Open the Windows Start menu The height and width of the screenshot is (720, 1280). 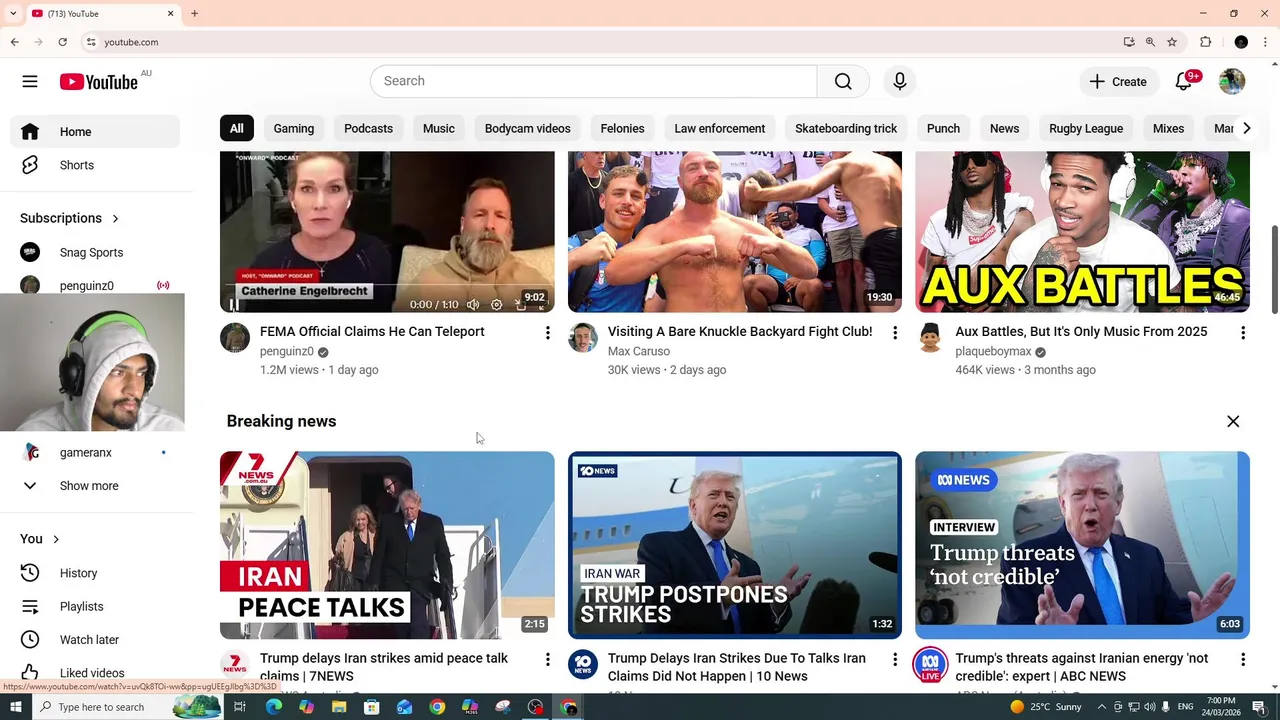15,707
